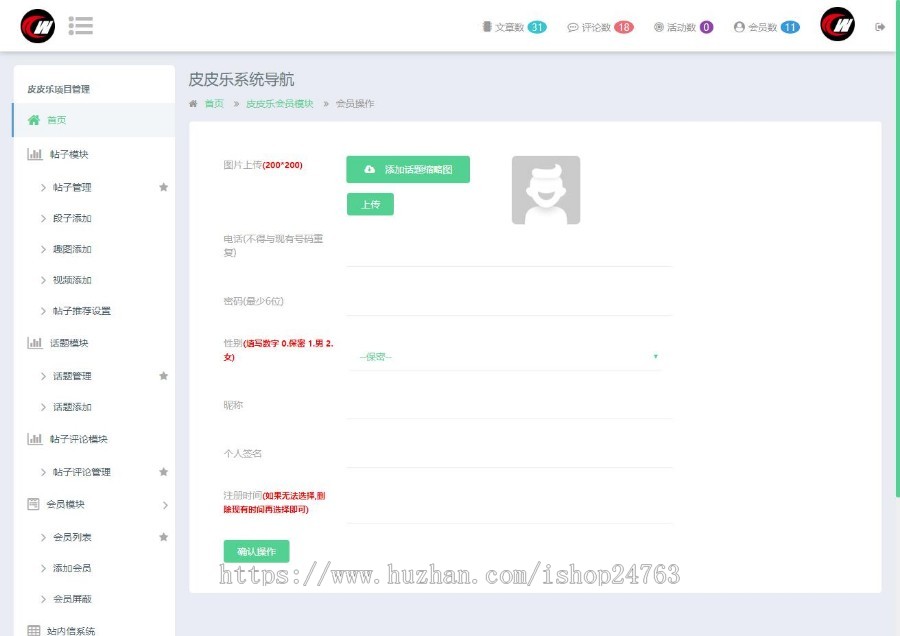Click the star next to 话题管理
The image size is (900, 636).
[x=164, y=376]
